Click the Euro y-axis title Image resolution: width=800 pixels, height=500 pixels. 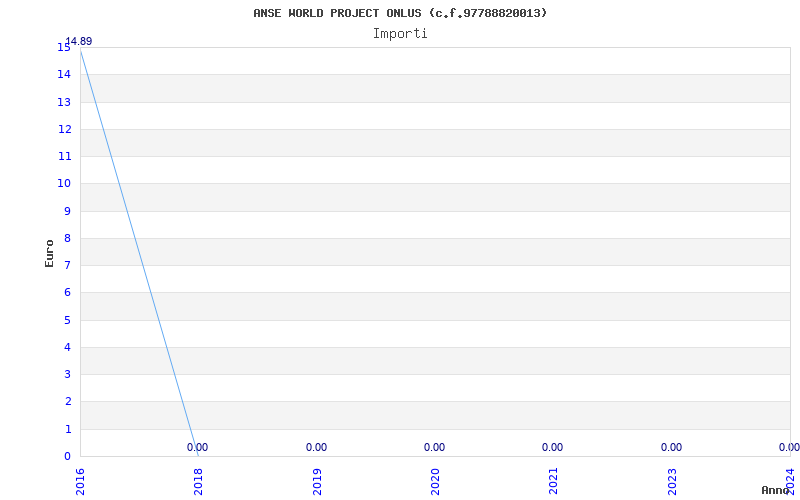click(49, 254)
